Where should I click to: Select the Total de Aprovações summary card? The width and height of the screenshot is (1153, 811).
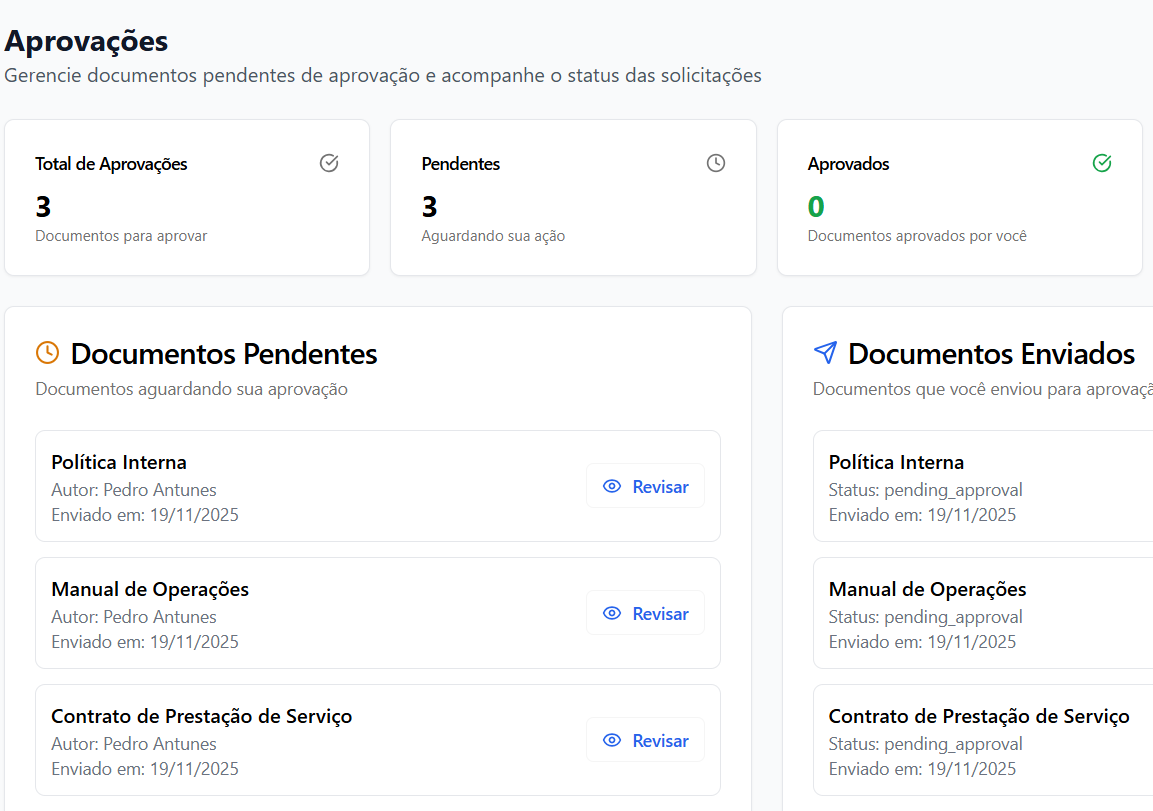point(186,197)
